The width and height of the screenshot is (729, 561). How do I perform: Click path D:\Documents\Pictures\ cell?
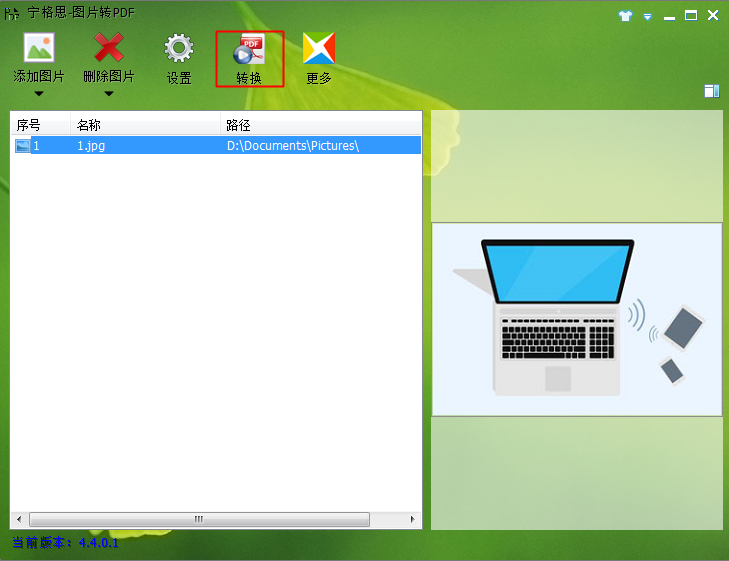click(293, 146)
